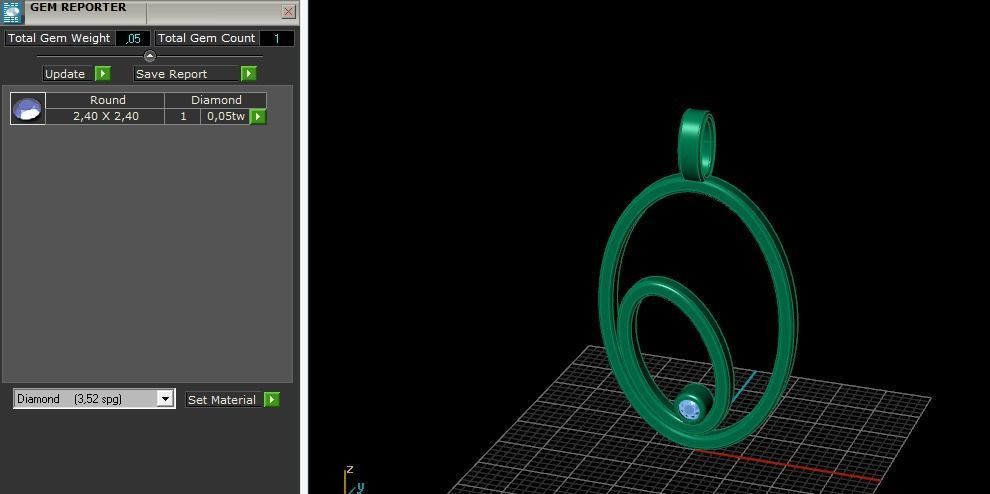Click the Total Gem Count label
Viewport: 990px width, 494px height.
[x=206, y=39]
